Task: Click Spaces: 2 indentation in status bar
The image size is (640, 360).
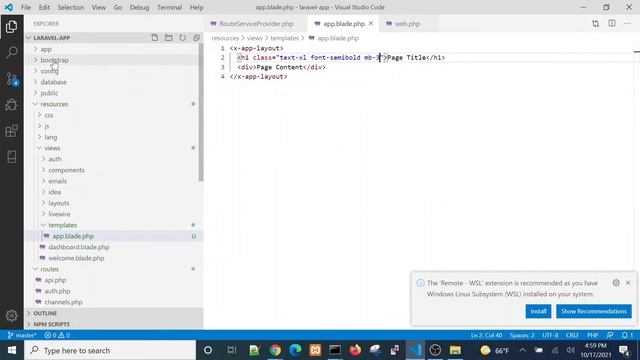Action: 522,335
